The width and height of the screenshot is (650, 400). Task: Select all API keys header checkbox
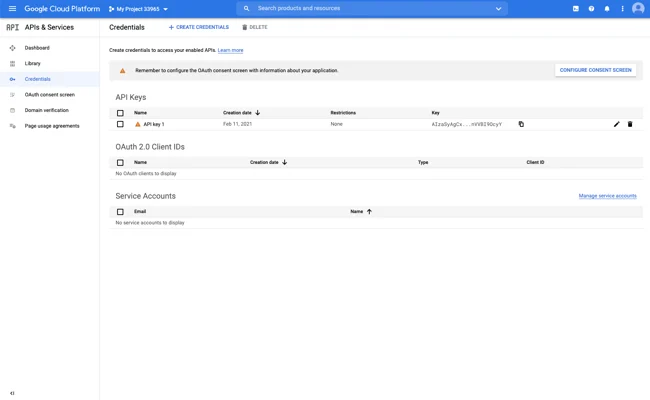click(120, 113)
